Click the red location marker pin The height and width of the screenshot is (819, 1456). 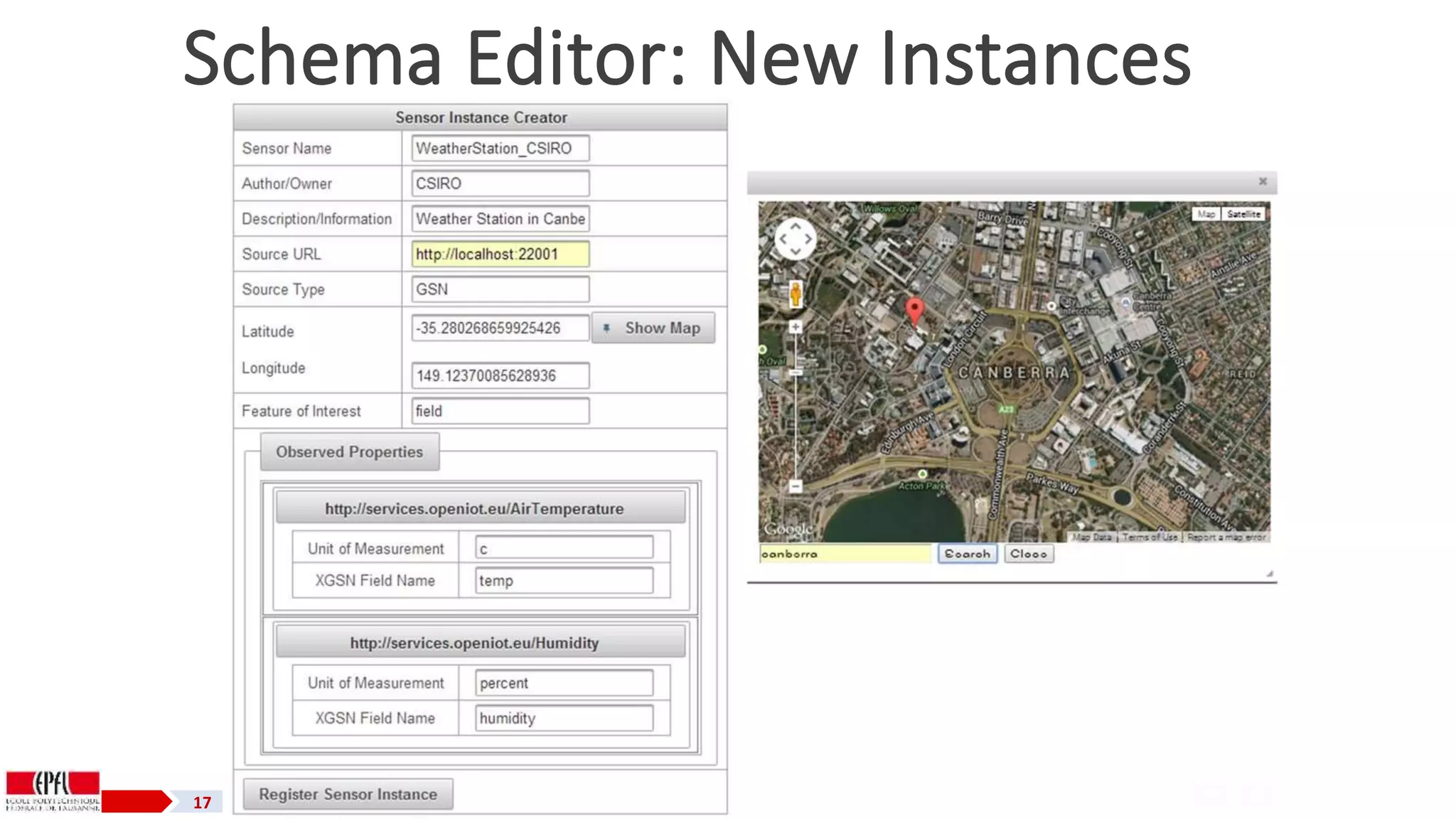pyautogui.click(x=915, y=311)
